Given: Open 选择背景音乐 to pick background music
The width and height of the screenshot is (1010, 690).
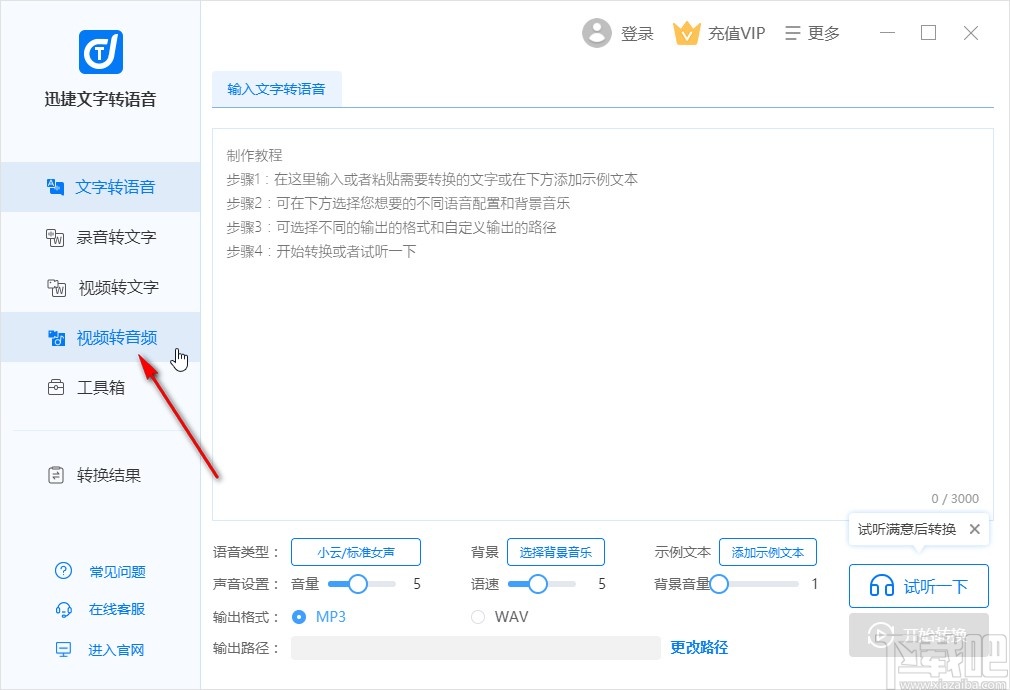Looking at the screenshot, I should 556,551.
